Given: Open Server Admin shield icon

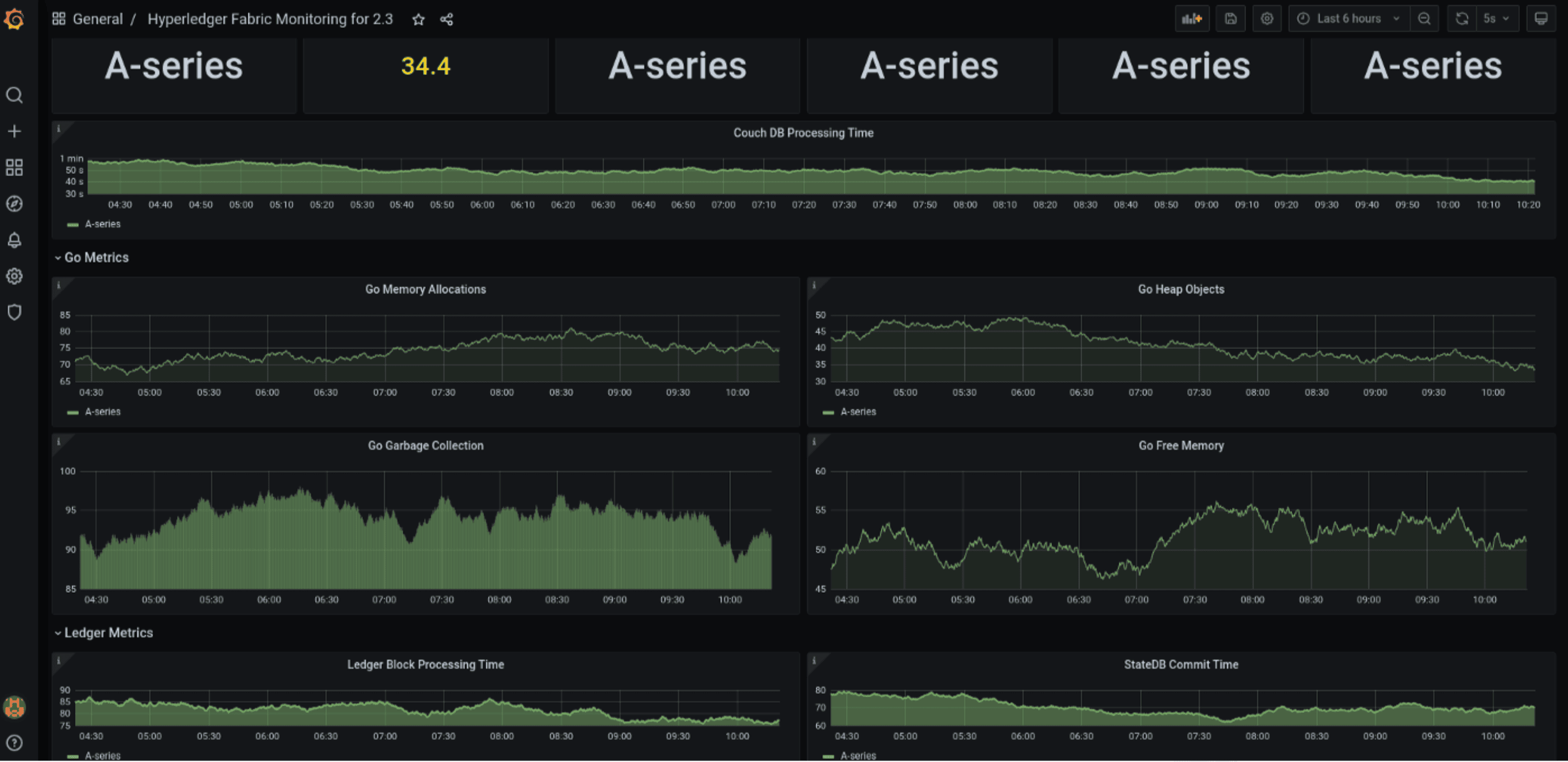Looking at the screenshot, I should (x=15, y=312).
